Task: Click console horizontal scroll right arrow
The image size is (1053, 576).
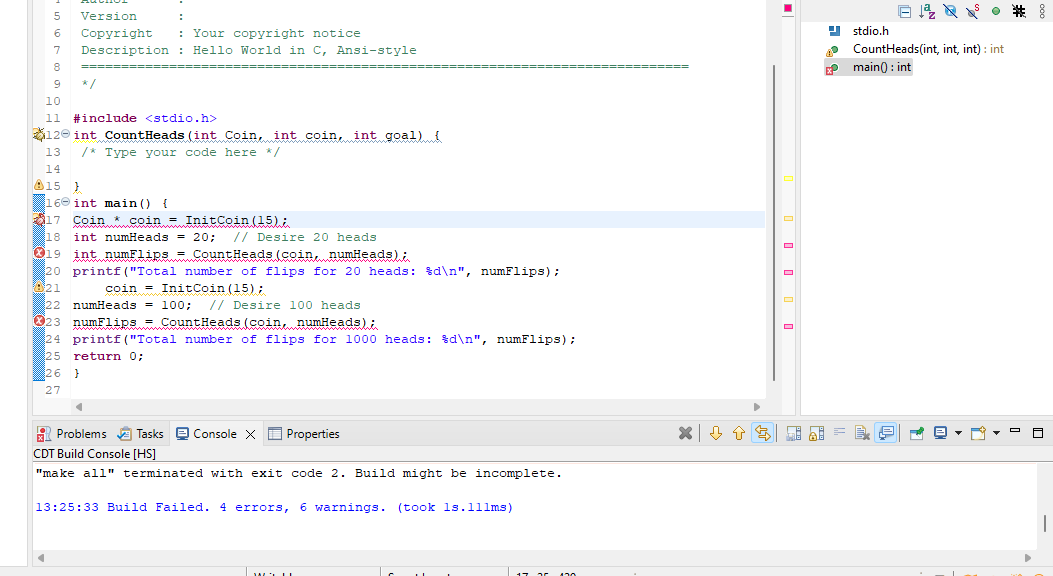Action: pyautogui.click(x=1027, y=558)
